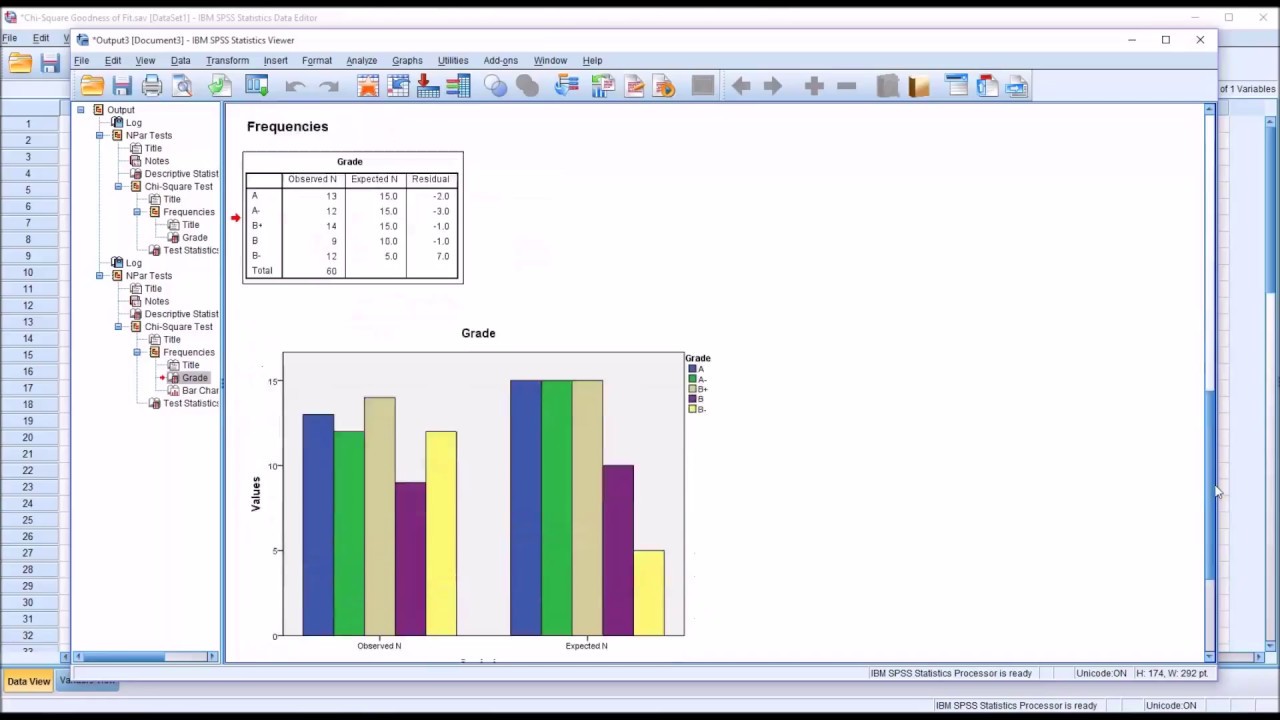
Task: Click the Insert Heading toolbar icon
Action: point(957,86)
